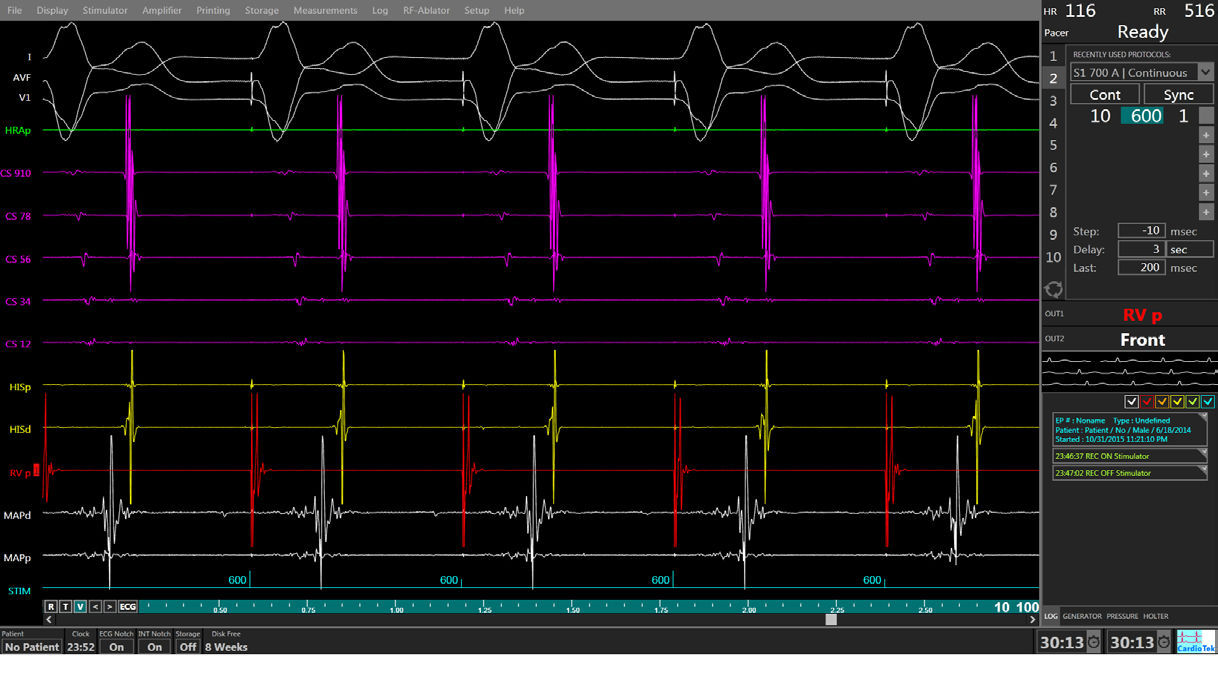This screenshot has height=688, width=1218.
Task: Open the RF-Ablator menu
Action: (427, 10)
